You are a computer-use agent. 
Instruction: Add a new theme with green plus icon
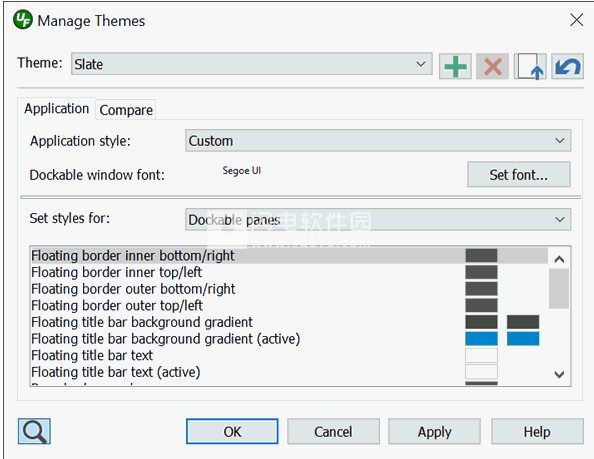coord(455,66)
